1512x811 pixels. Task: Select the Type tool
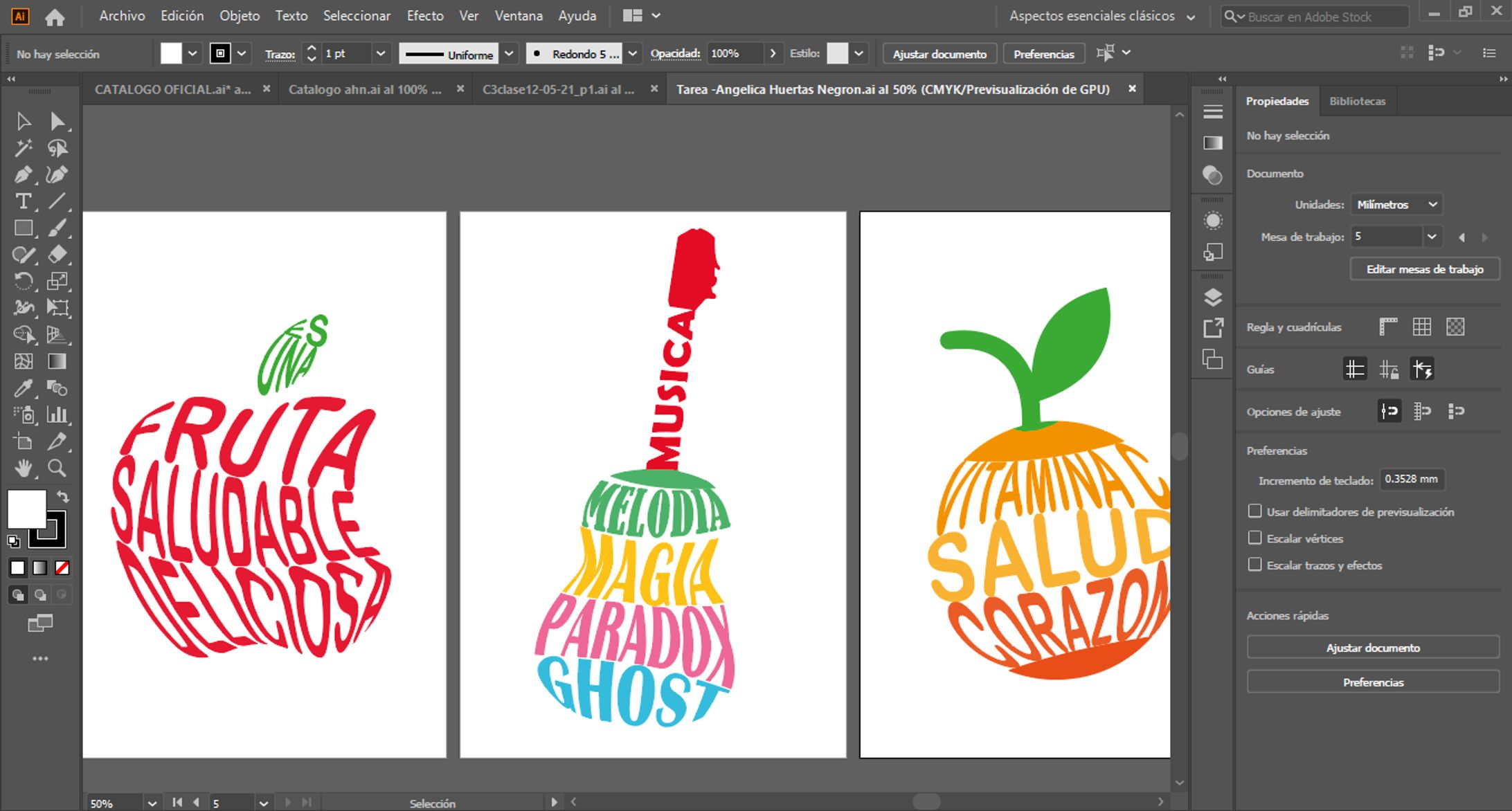point(23,201)
